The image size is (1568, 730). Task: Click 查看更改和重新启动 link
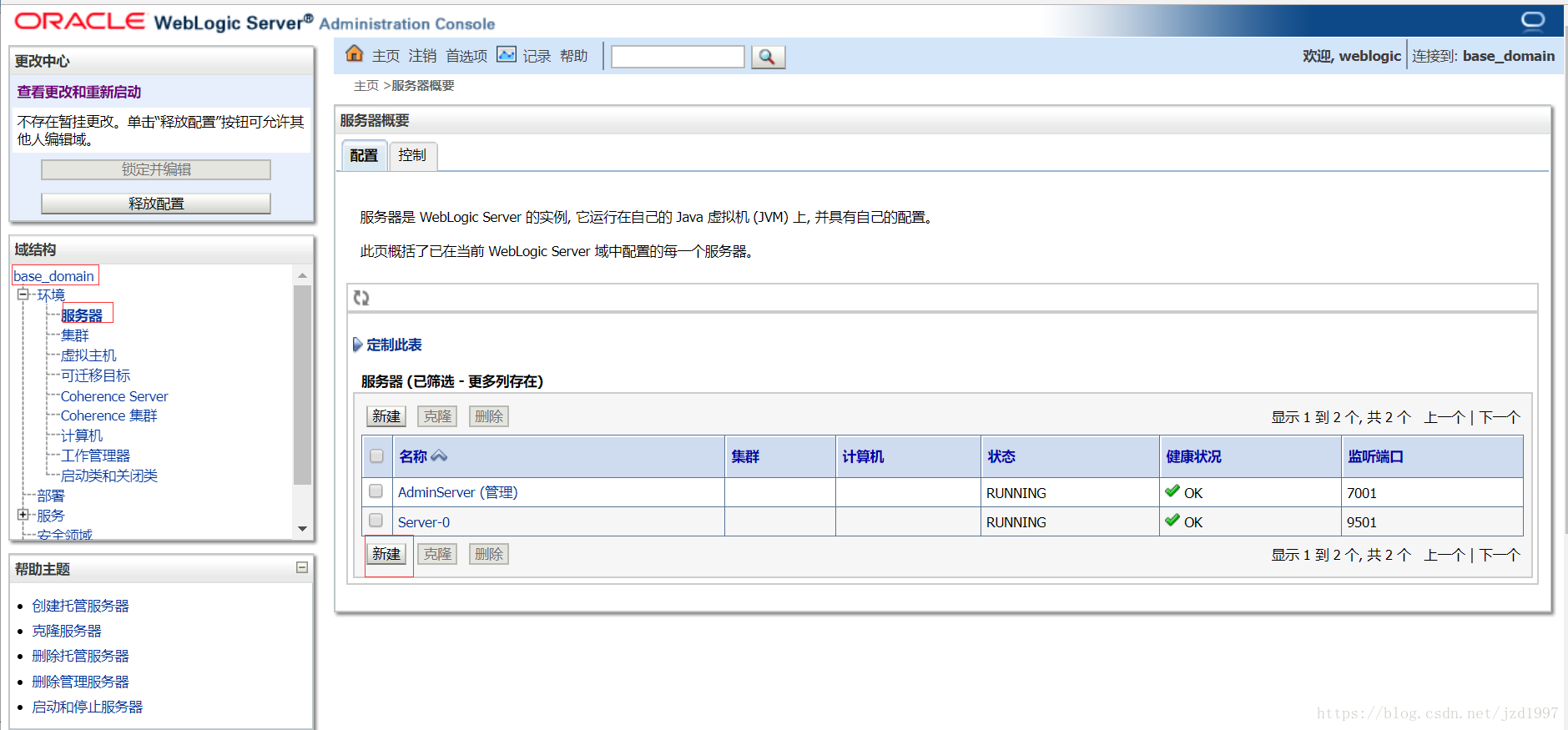tap(79, 92)
